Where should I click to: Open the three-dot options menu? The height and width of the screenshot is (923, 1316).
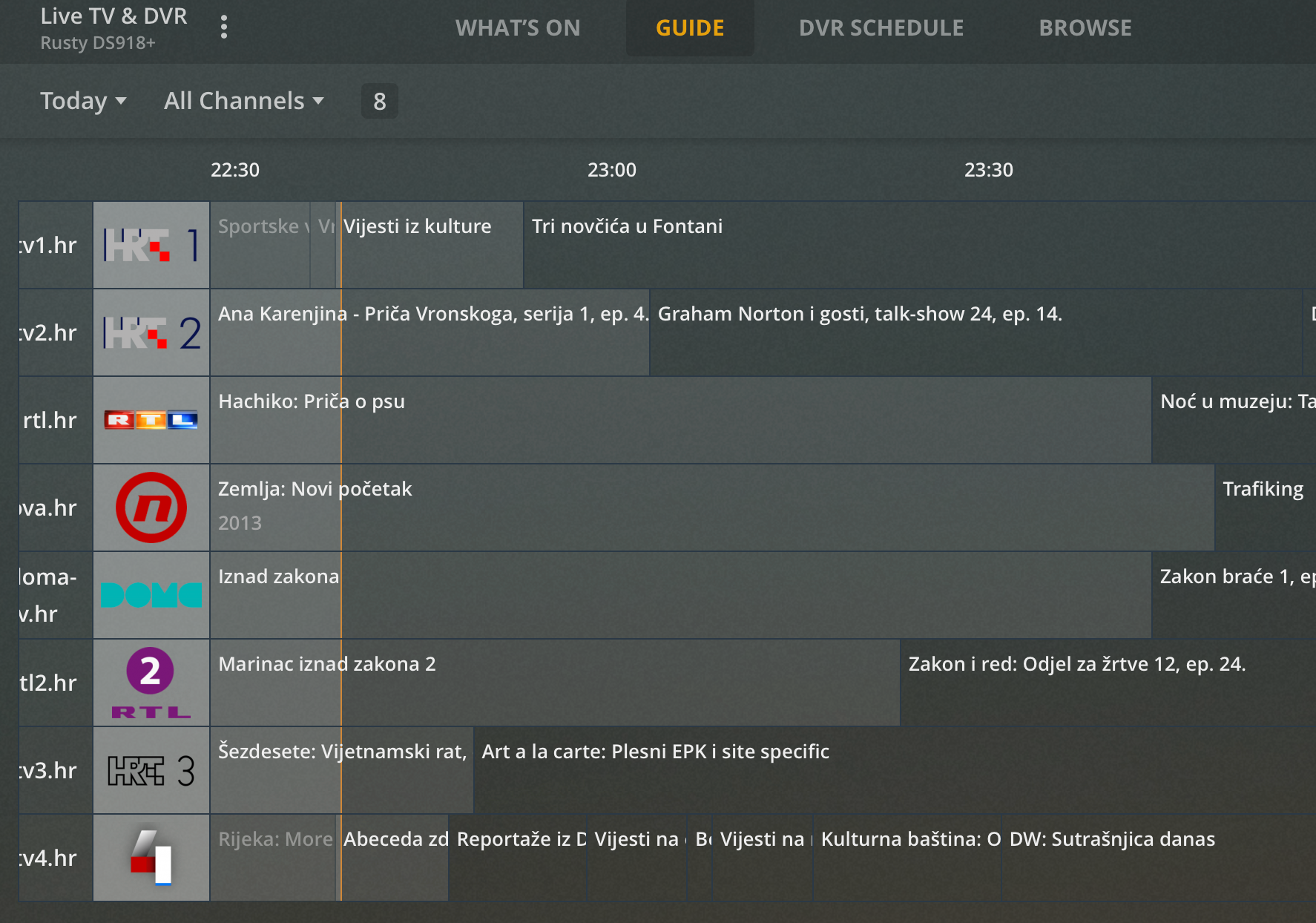tap(224, 27)
